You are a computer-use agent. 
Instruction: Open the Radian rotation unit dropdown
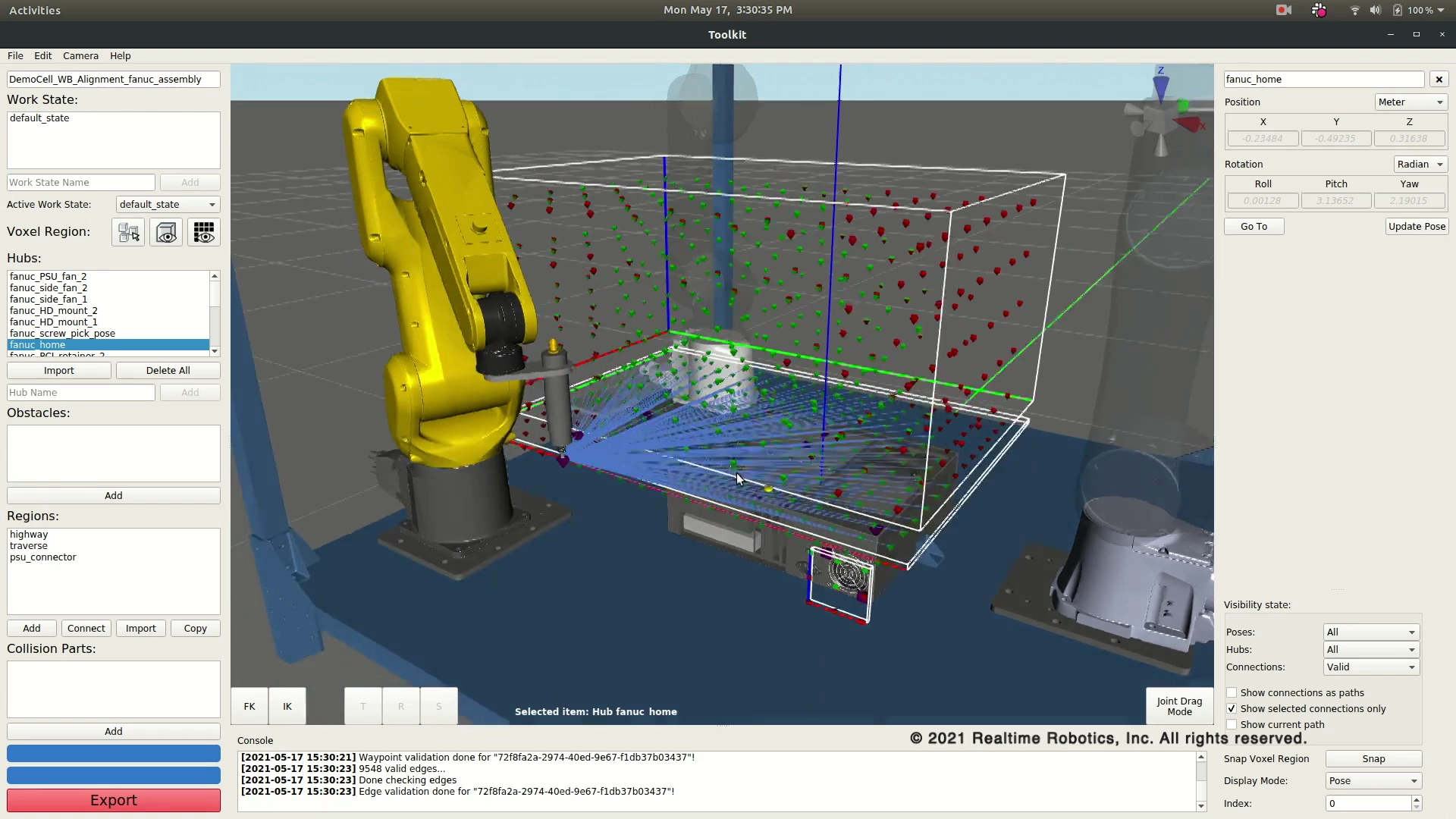coord(1420,165)
